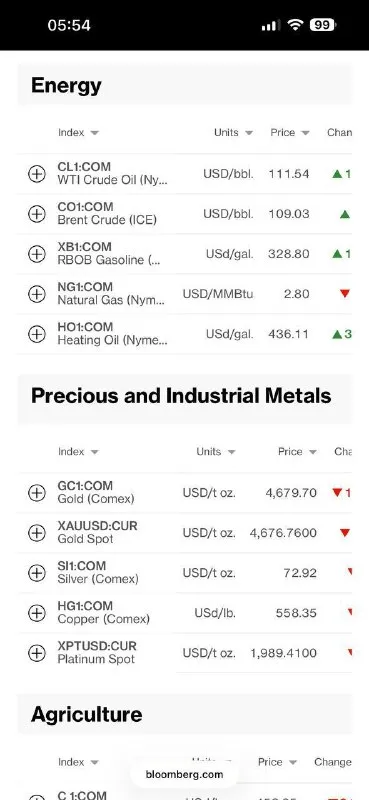Sort Energy table by Index arrow

(x=94, y=133)
